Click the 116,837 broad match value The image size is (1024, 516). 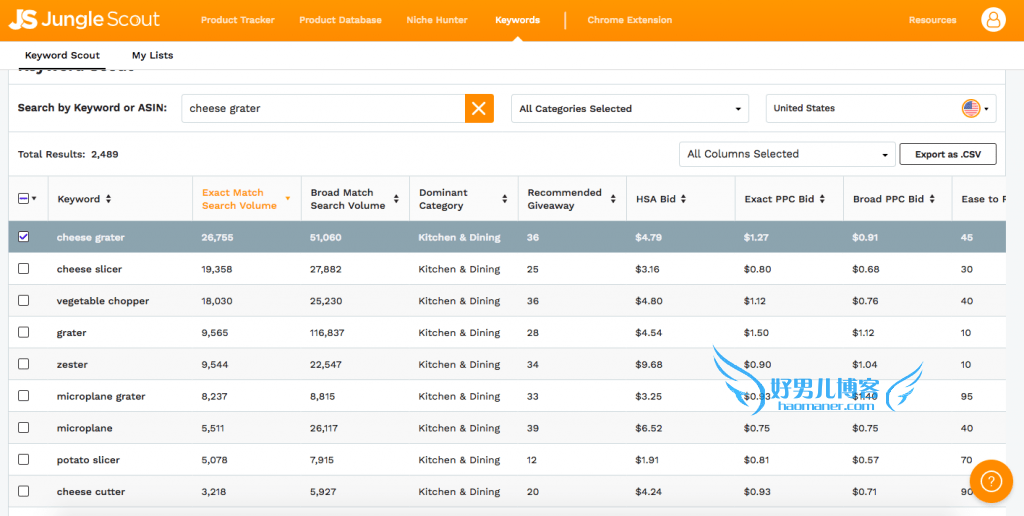[327, 333]
